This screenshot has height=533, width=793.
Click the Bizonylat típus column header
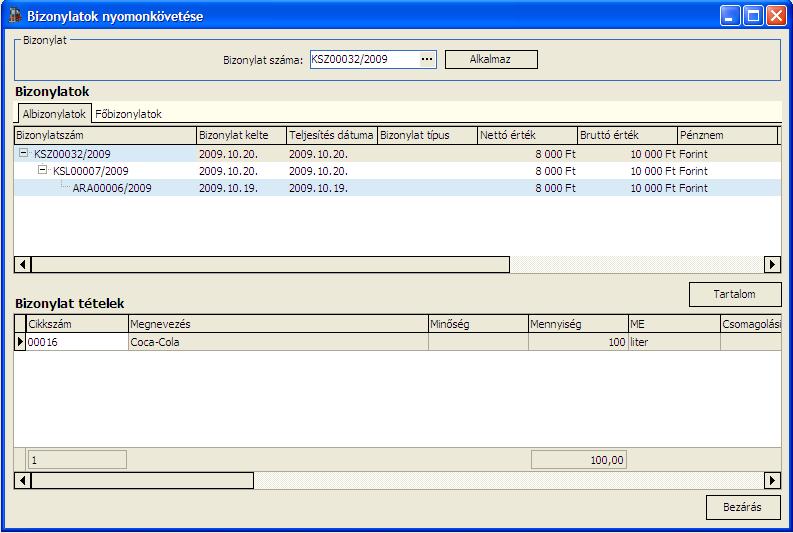click(427, 135)
